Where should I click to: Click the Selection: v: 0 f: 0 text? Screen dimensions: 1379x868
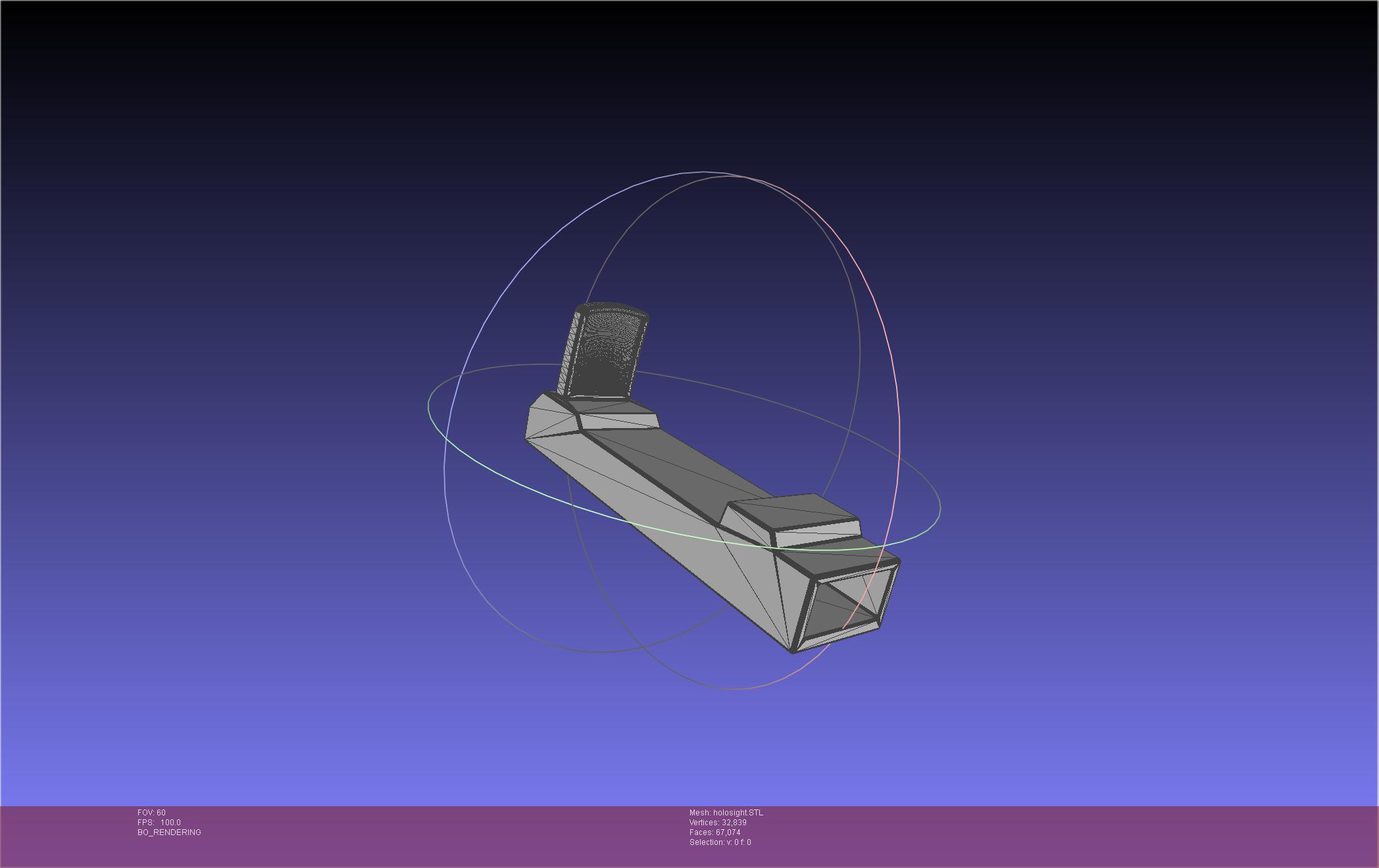pos(720,842)
